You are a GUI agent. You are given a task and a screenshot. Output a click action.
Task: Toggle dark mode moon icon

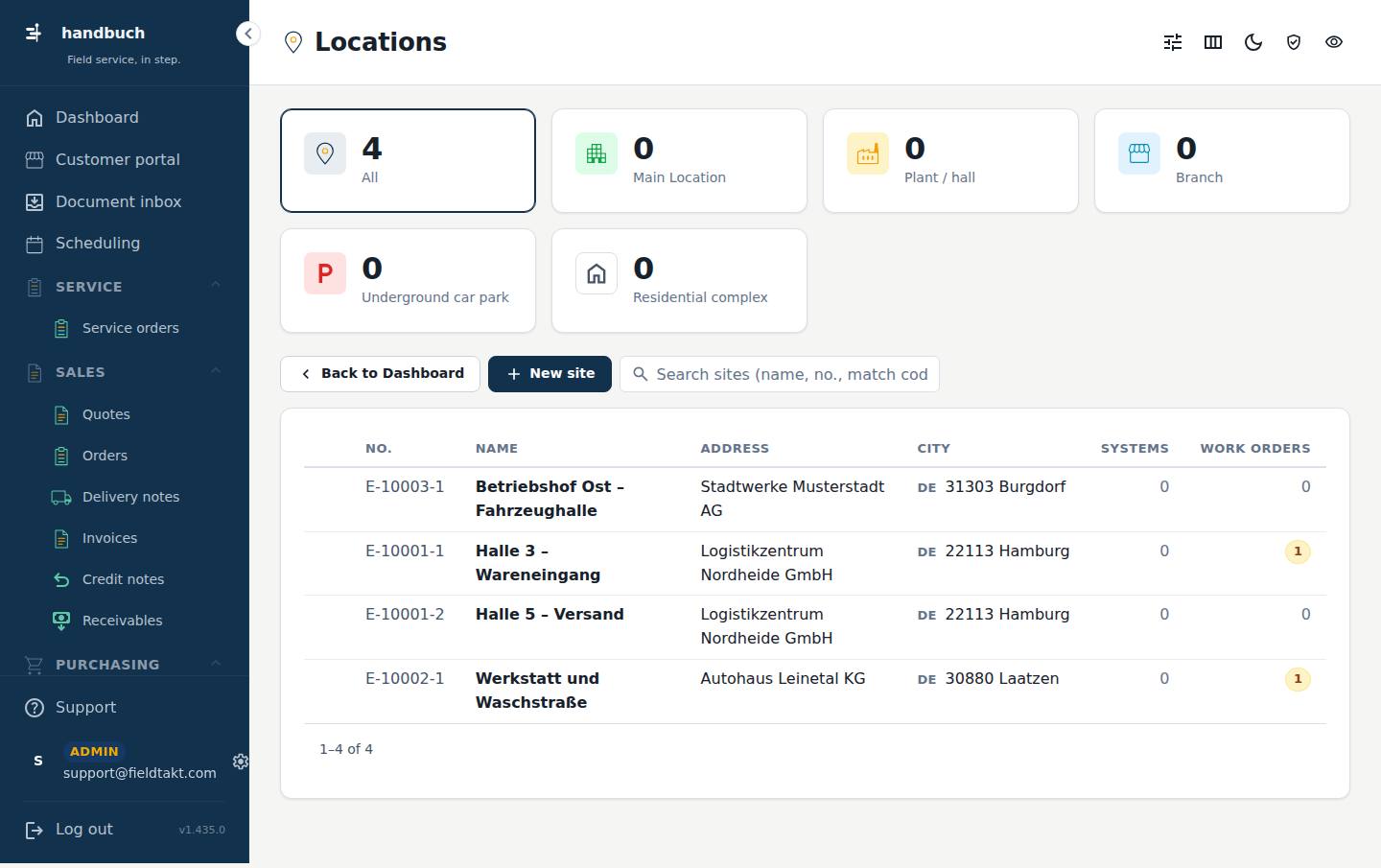(1253, 42)
